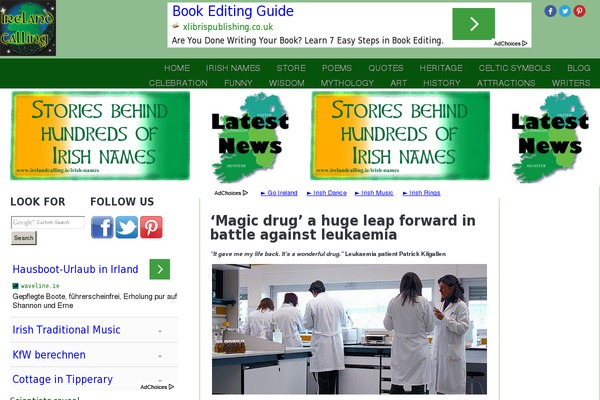Open Hausboot-Urlaub in Irland ad link
Screen dimensions: 600x400
(x=75, y=269)
